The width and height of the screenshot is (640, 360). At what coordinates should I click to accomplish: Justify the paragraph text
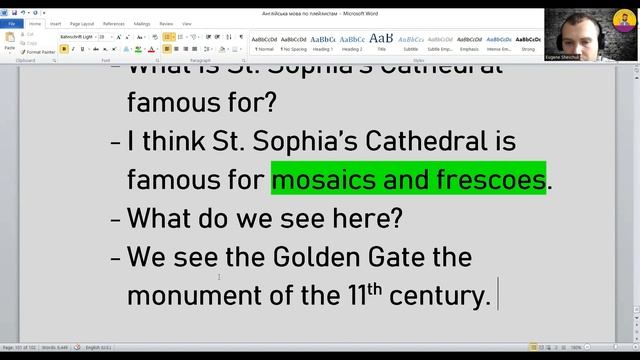coord(195,49)
